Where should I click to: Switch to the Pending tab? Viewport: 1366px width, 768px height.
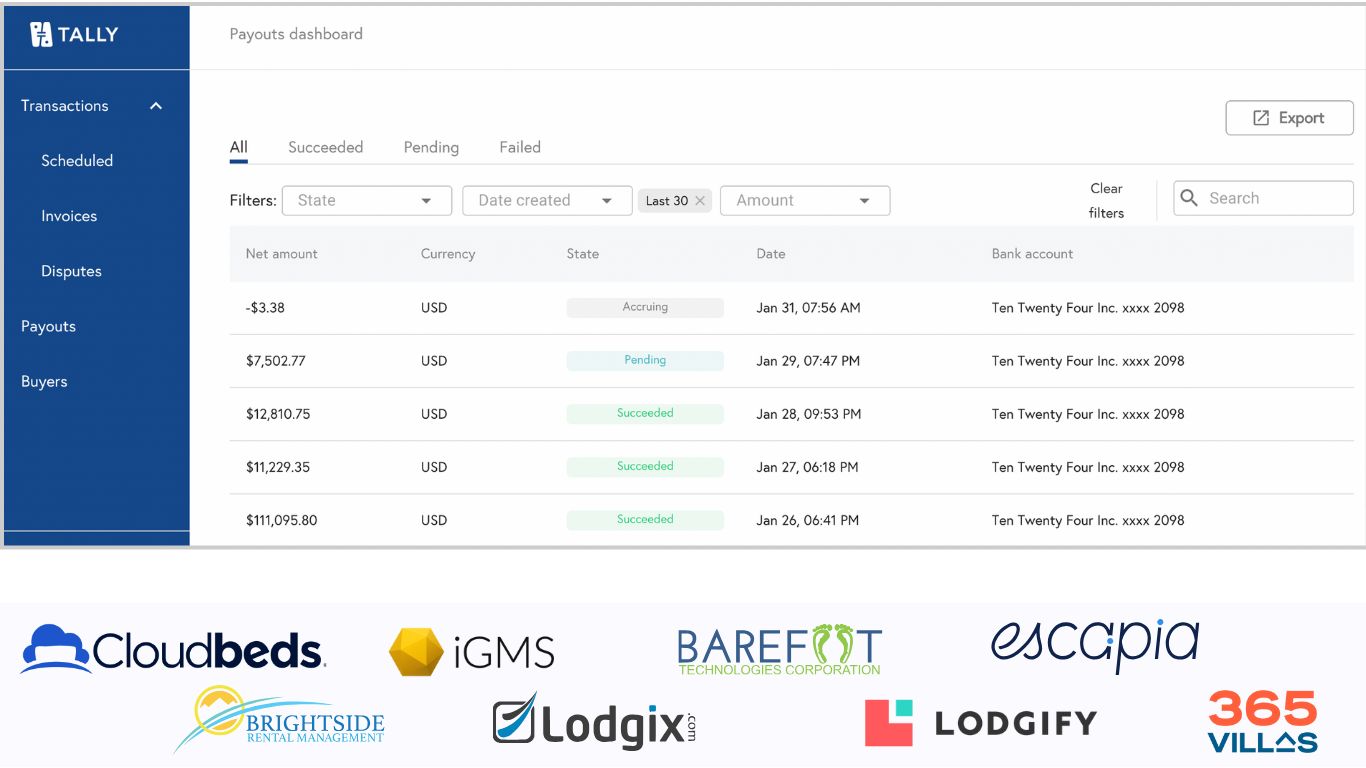point(431,147)
